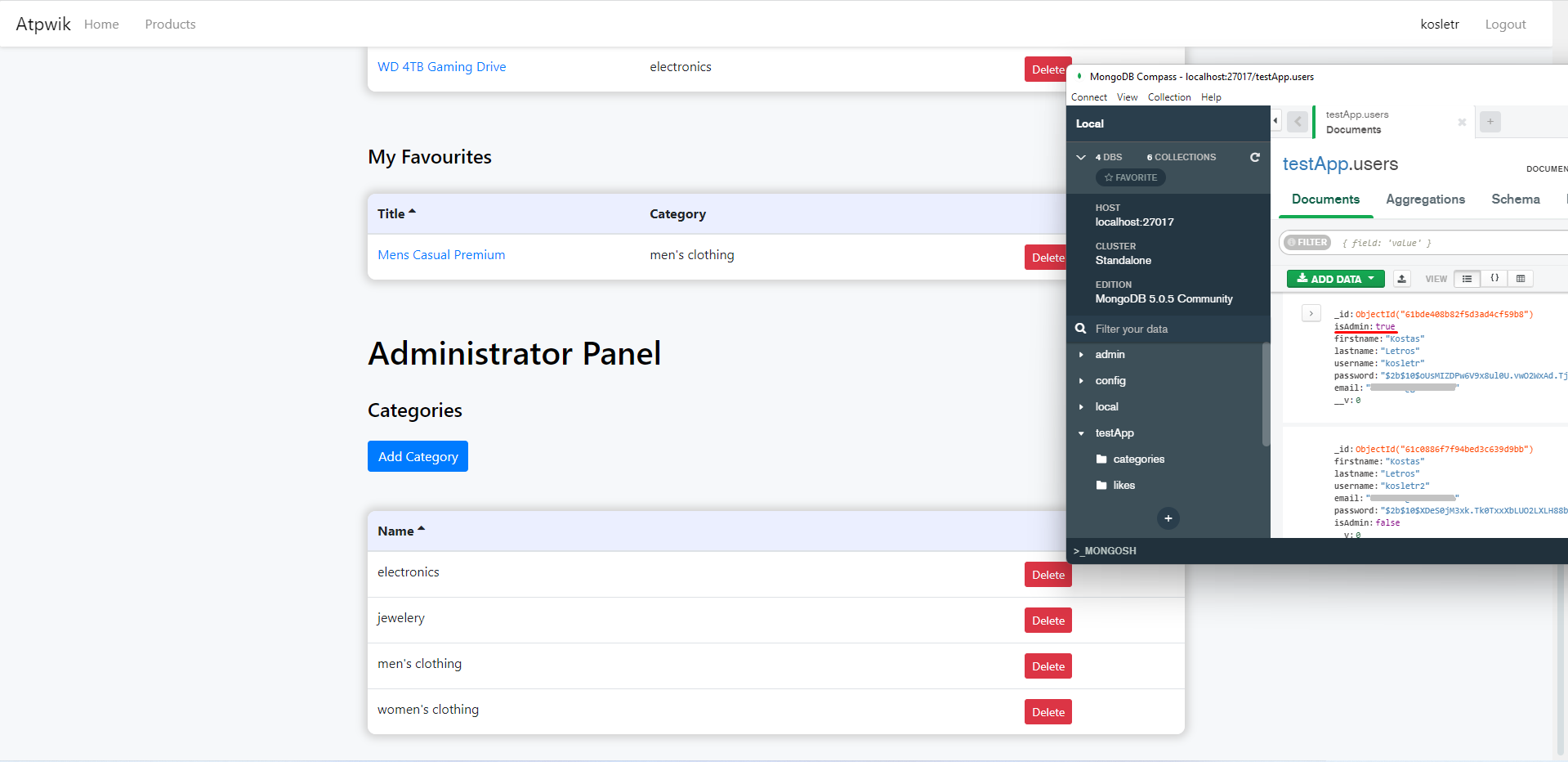Expand the first user document
Viewport: 1568px width, 762px height.
click(1311, 313)
